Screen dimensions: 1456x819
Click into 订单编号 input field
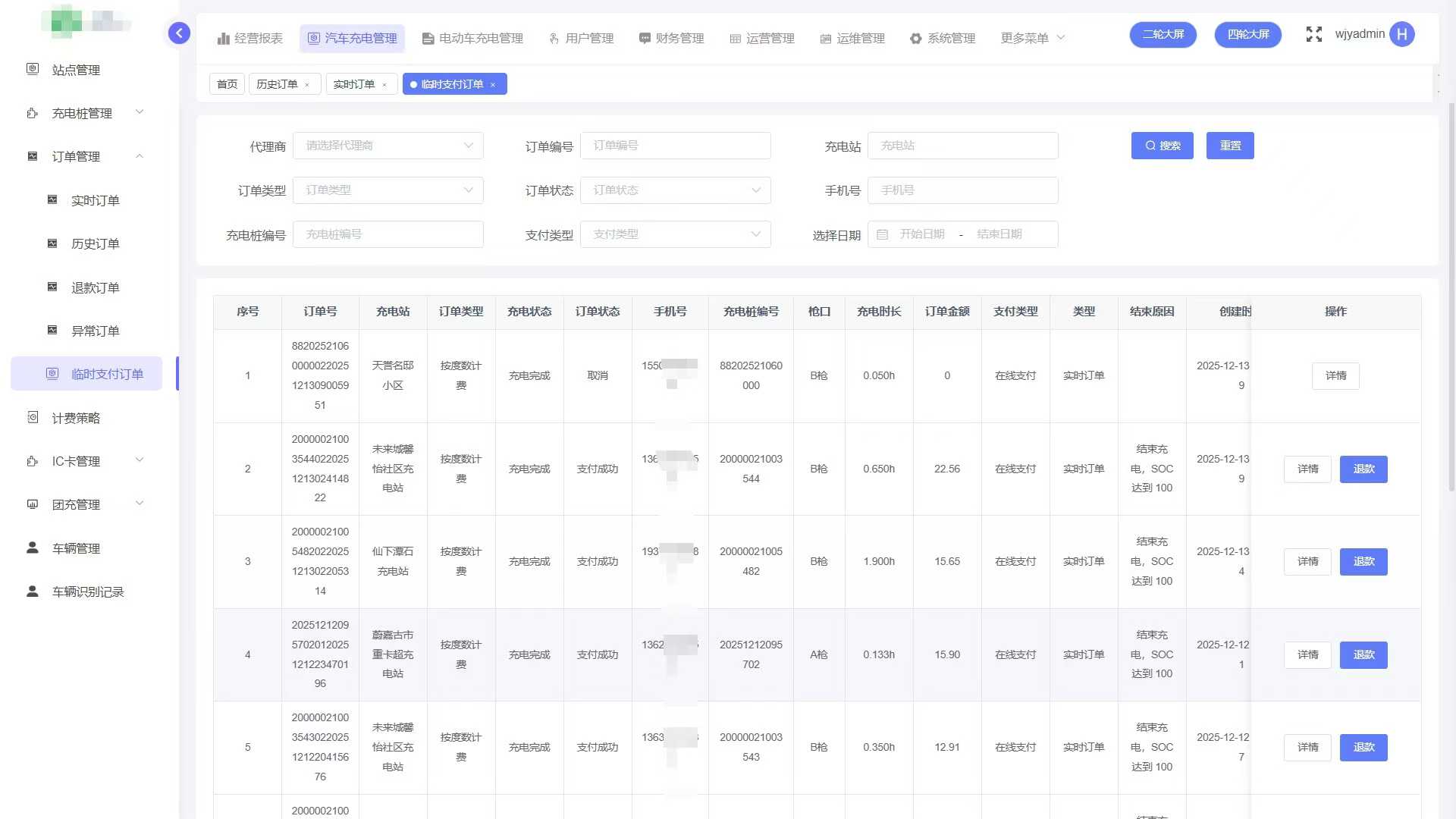point(675,146)
